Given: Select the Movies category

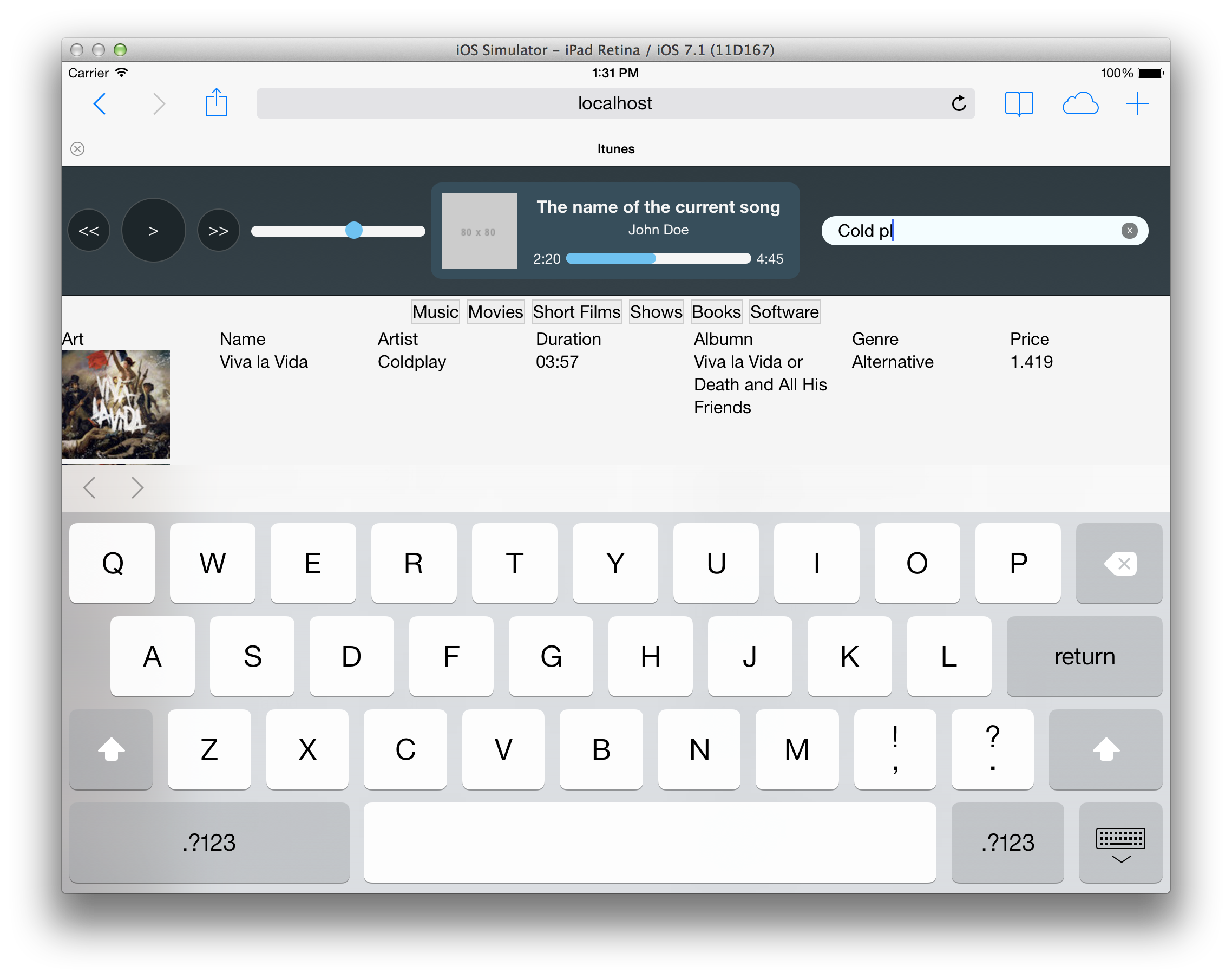Looking at the screenshot, I should coord(495,312).
